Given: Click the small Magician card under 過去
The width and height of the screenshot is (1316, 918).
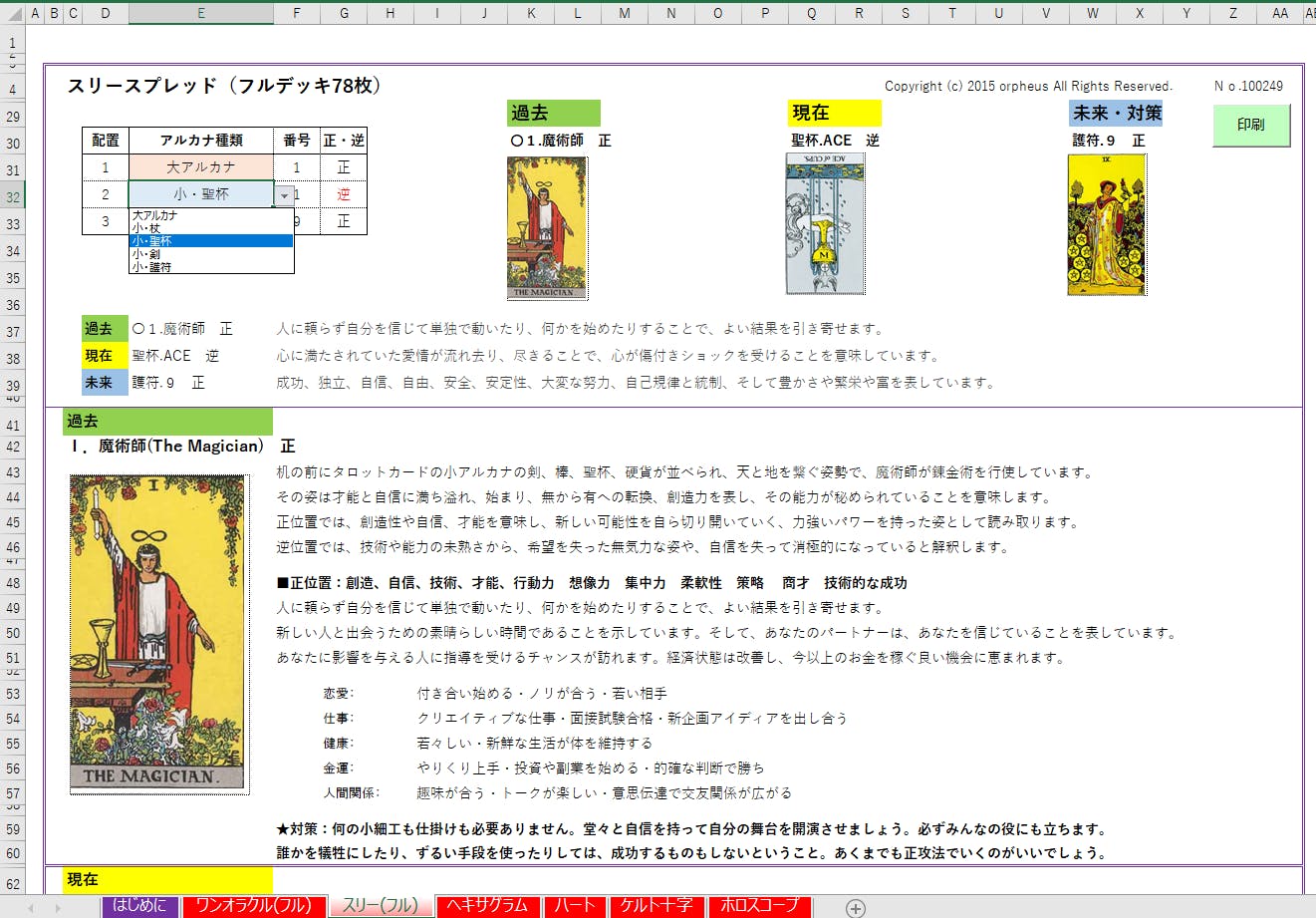Looking at the screenshot, I should coord(547,227).
